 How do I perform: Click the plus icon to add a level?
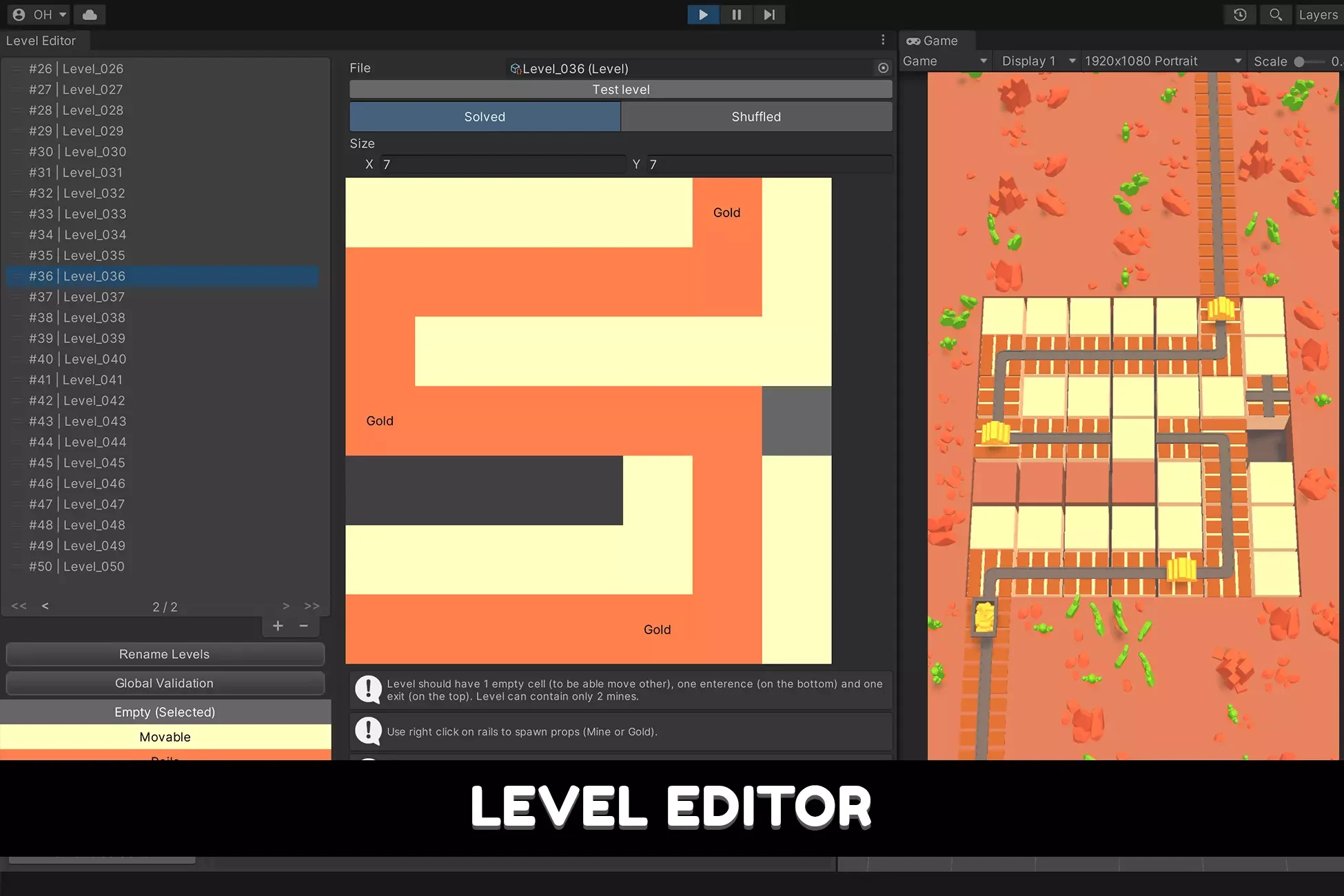tap(278, 626)
